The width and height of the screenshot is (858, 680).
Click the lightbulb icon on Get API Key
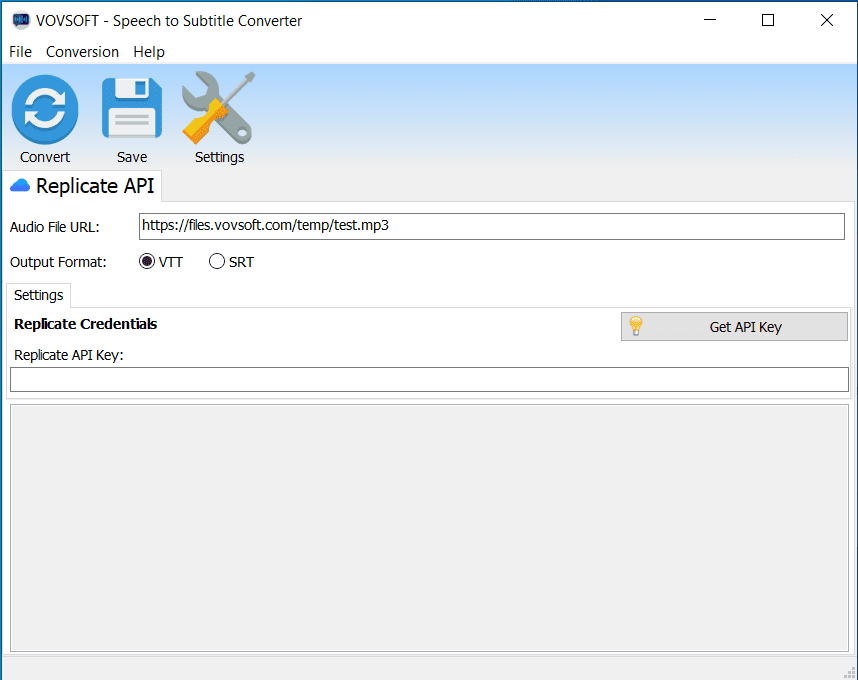coord(636,326)
